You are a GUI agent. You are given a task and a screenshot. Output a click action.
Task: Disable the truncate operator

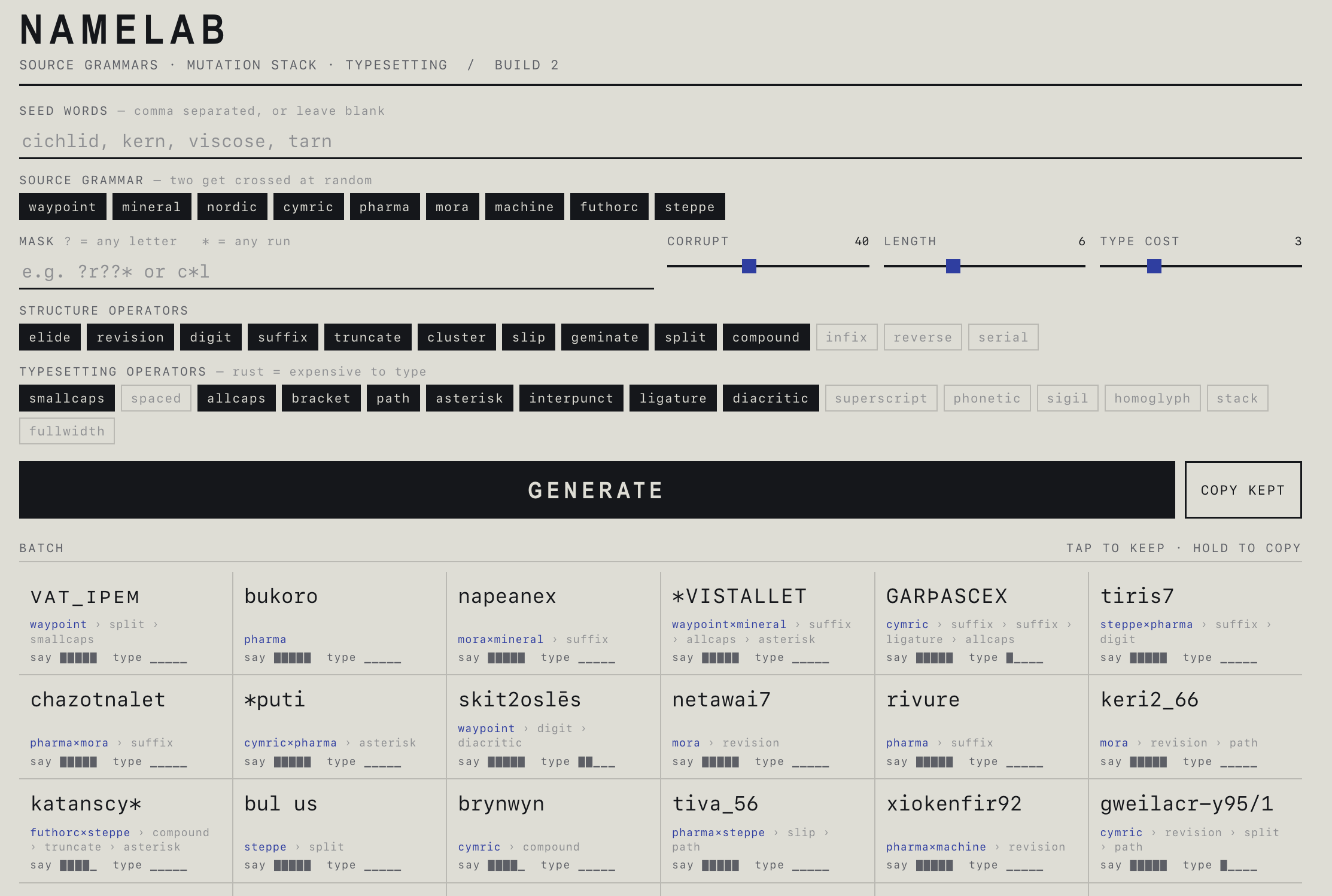[368, 337]
